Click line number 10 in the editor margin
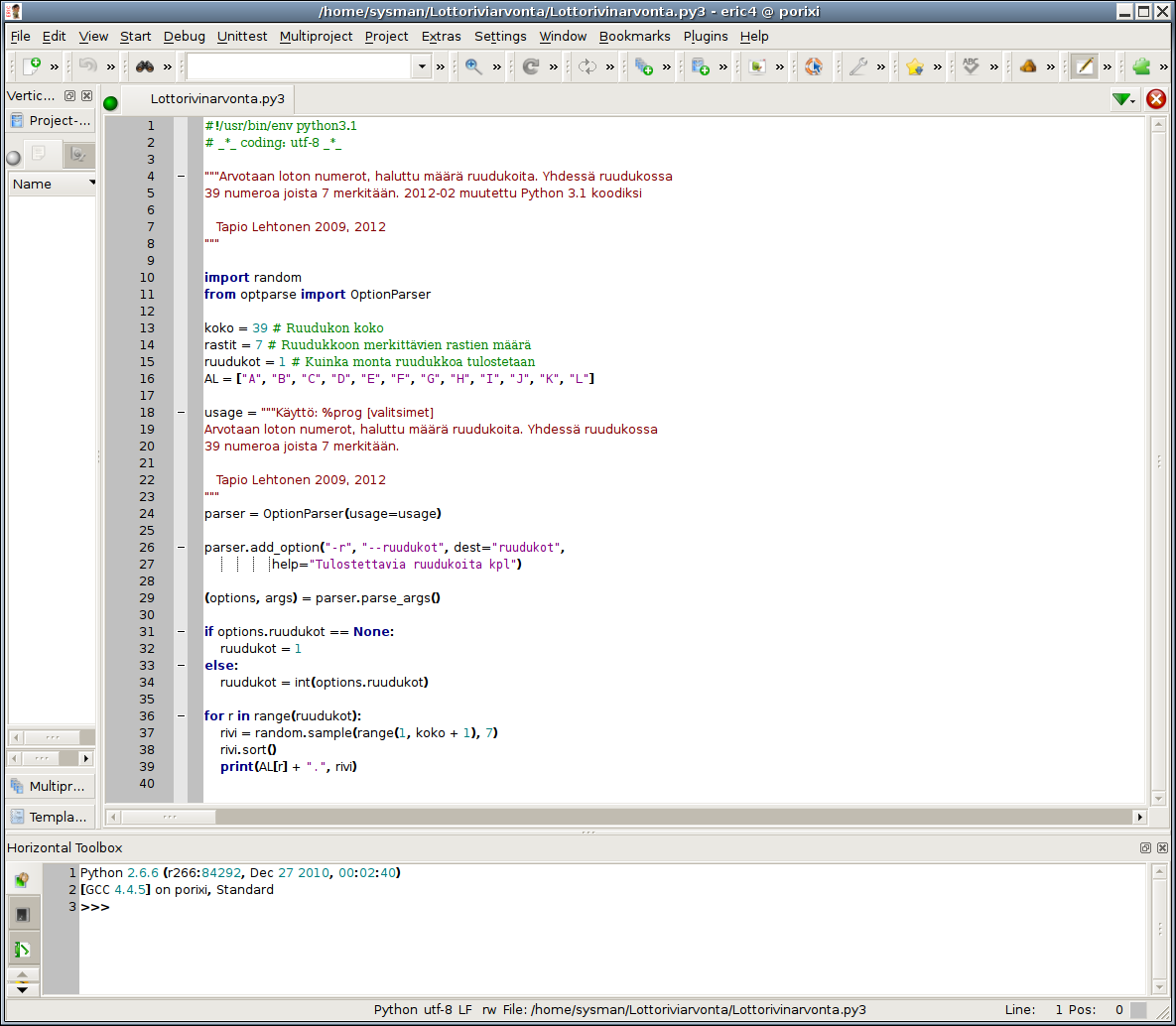Image resolution: width=1176 pixels, height=1026 pixels. (147, 278)
